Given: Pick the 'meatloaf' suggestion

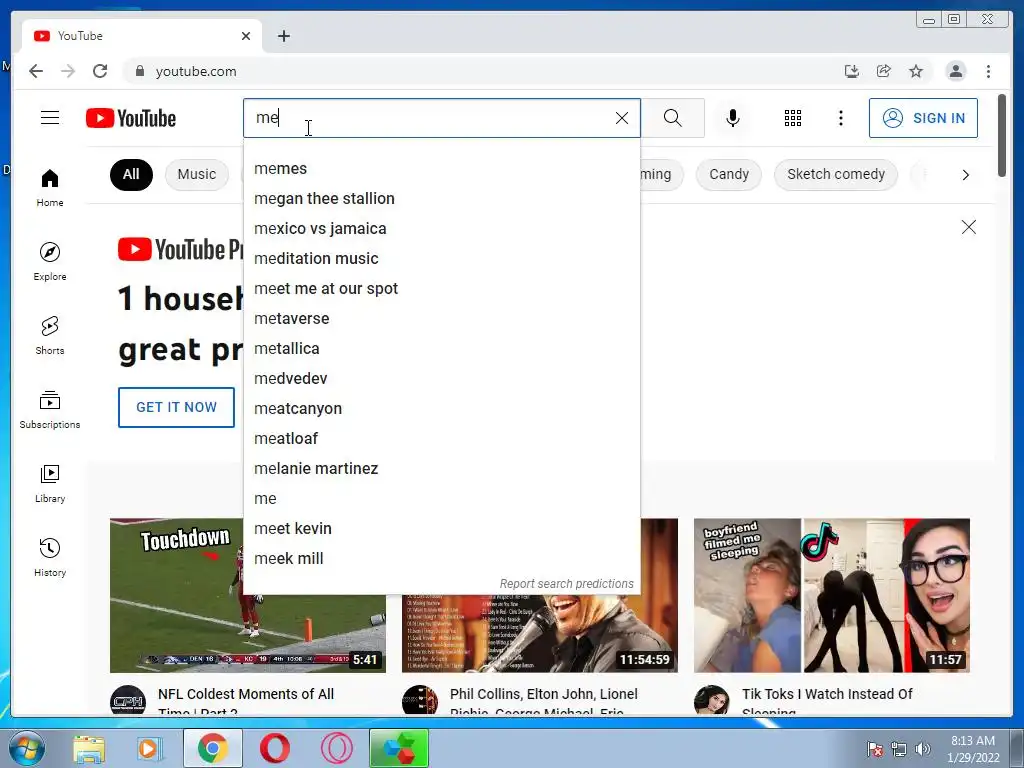Looking at the screenshot, I should click(x=442, y=439).
